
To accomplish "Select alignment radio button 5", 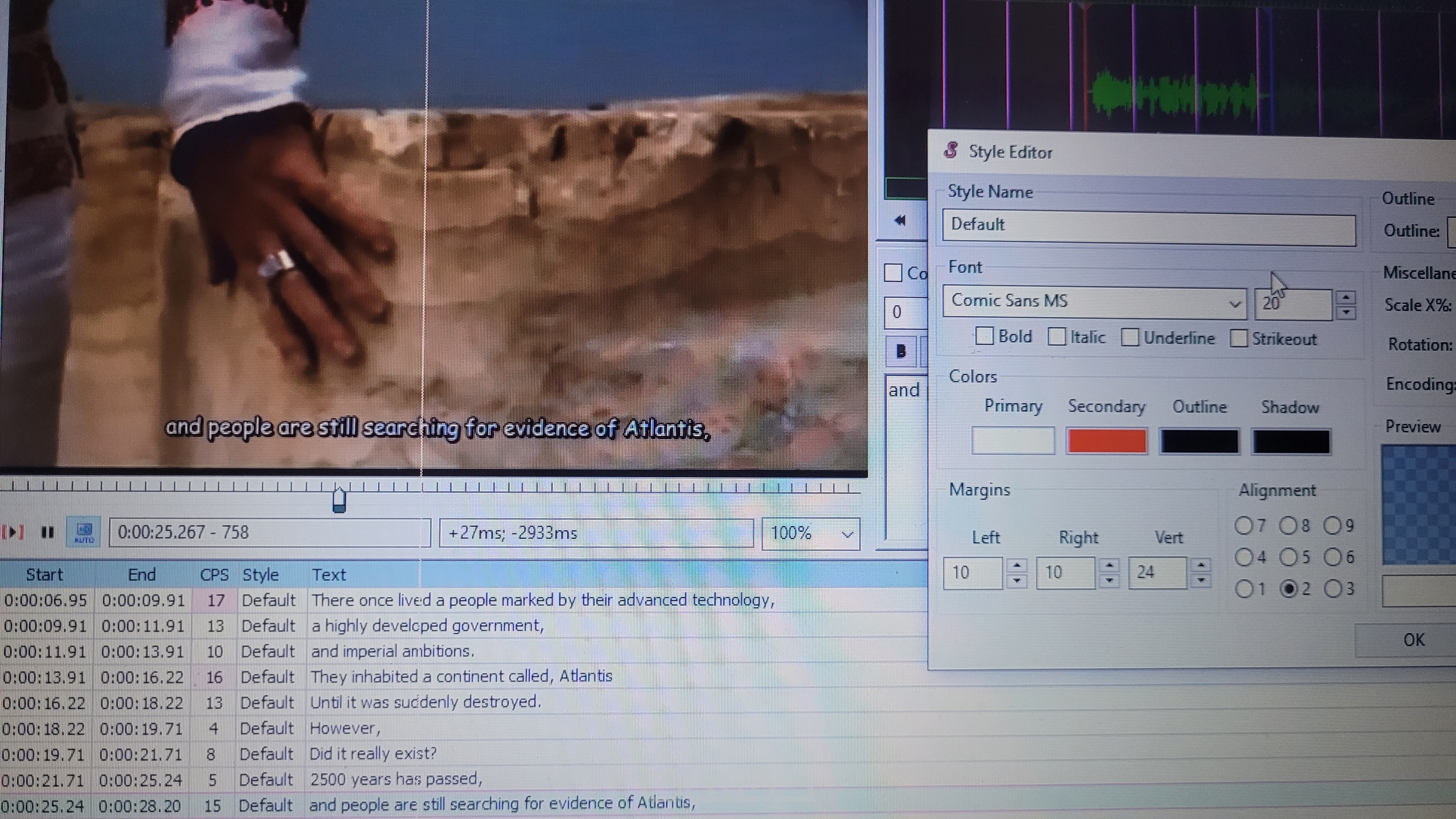I will click(x=1289, y=557).
